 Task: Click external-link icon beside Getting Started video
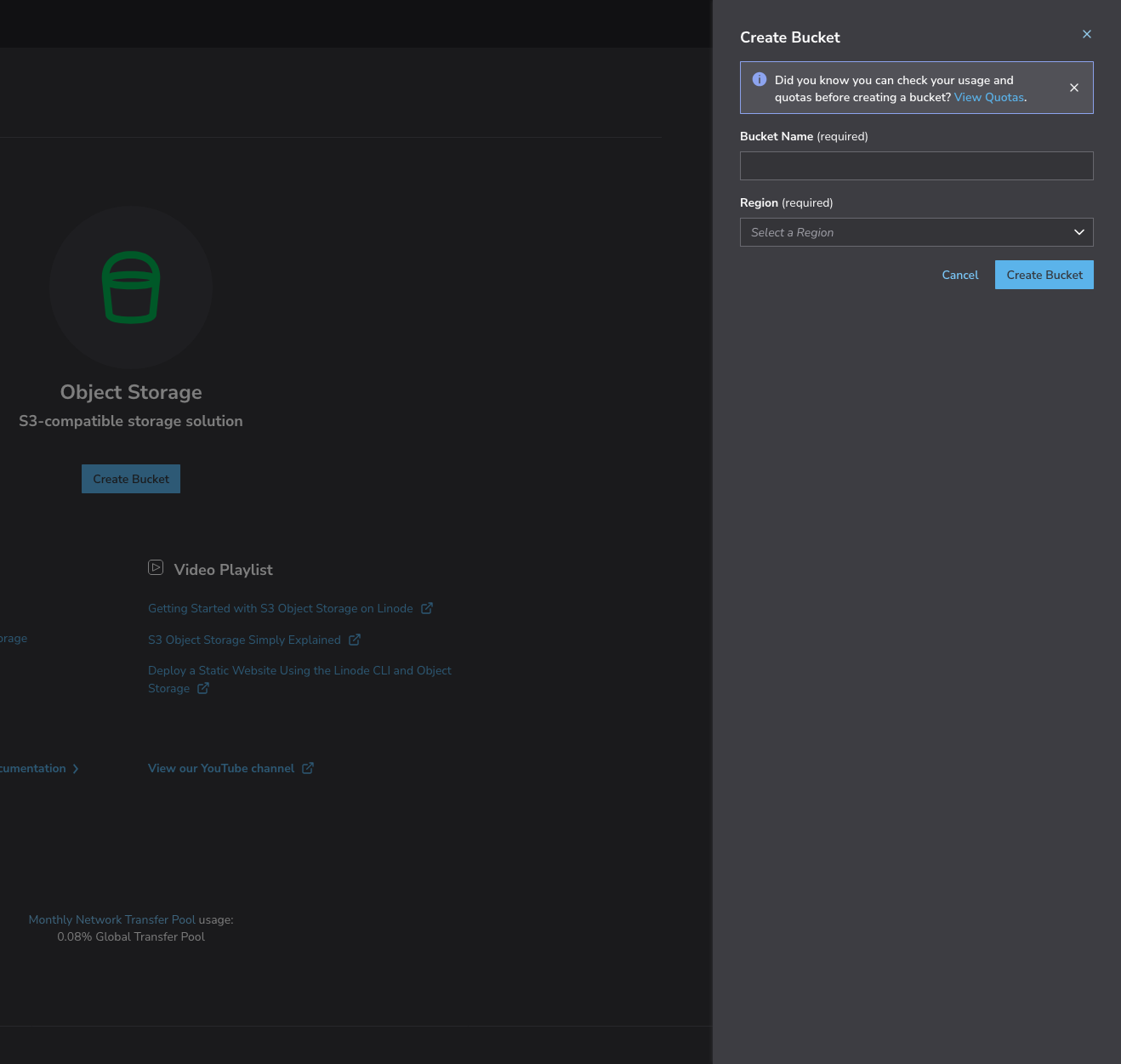427,608
